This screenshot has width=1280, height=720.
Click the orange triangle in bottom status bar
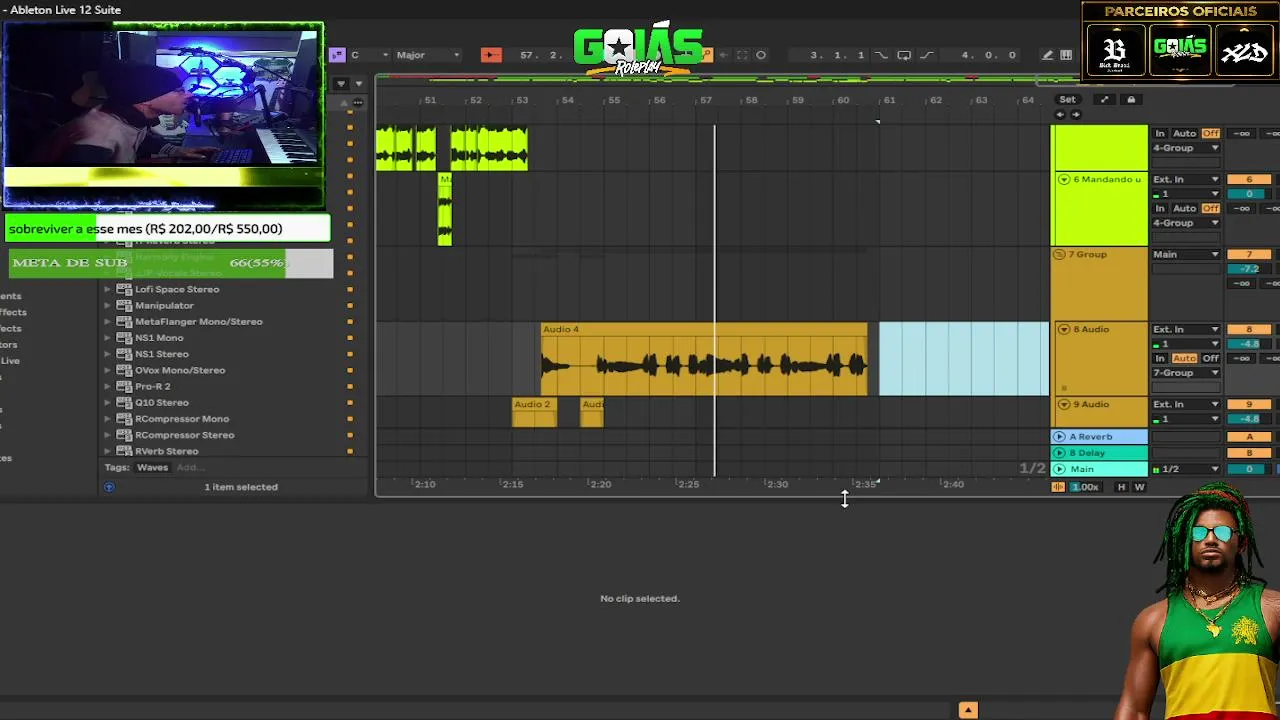pos(968,710)
